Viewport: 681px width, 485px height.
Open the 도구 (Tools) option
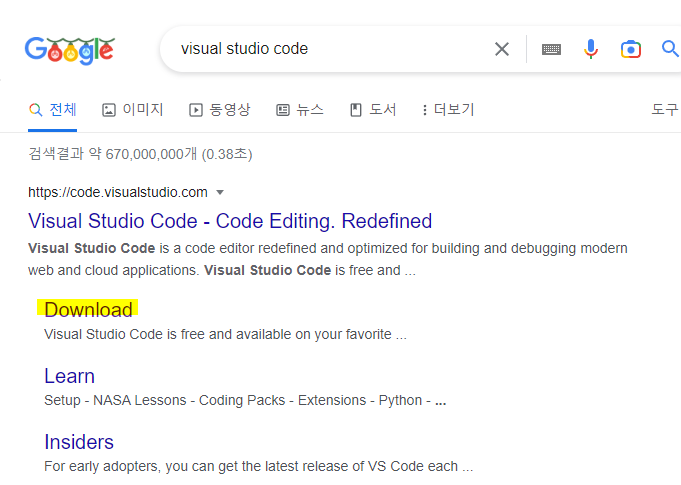665,109
